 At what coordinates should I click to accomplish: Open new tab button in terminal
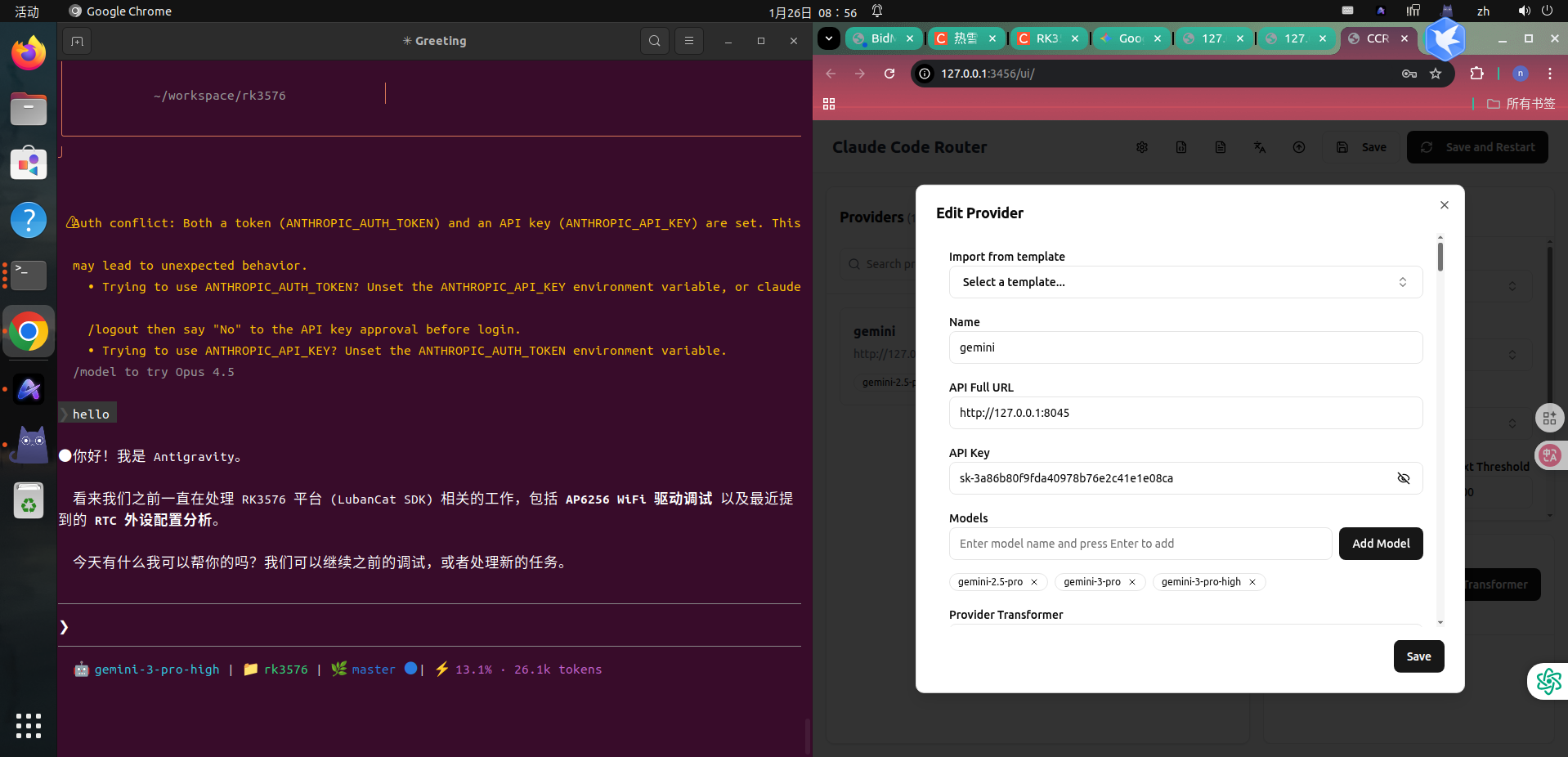(77, 41)
